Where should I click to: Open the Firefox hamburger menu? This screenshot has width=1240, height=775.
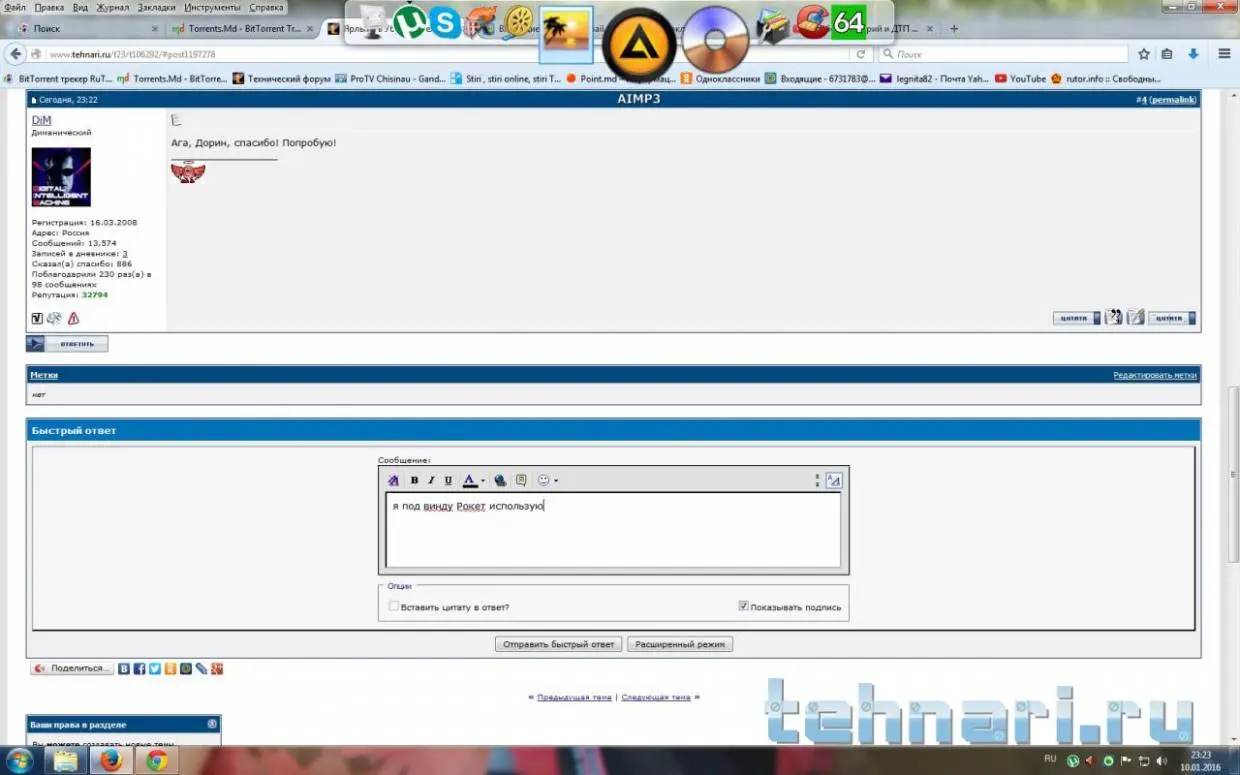coord(1224,54)
